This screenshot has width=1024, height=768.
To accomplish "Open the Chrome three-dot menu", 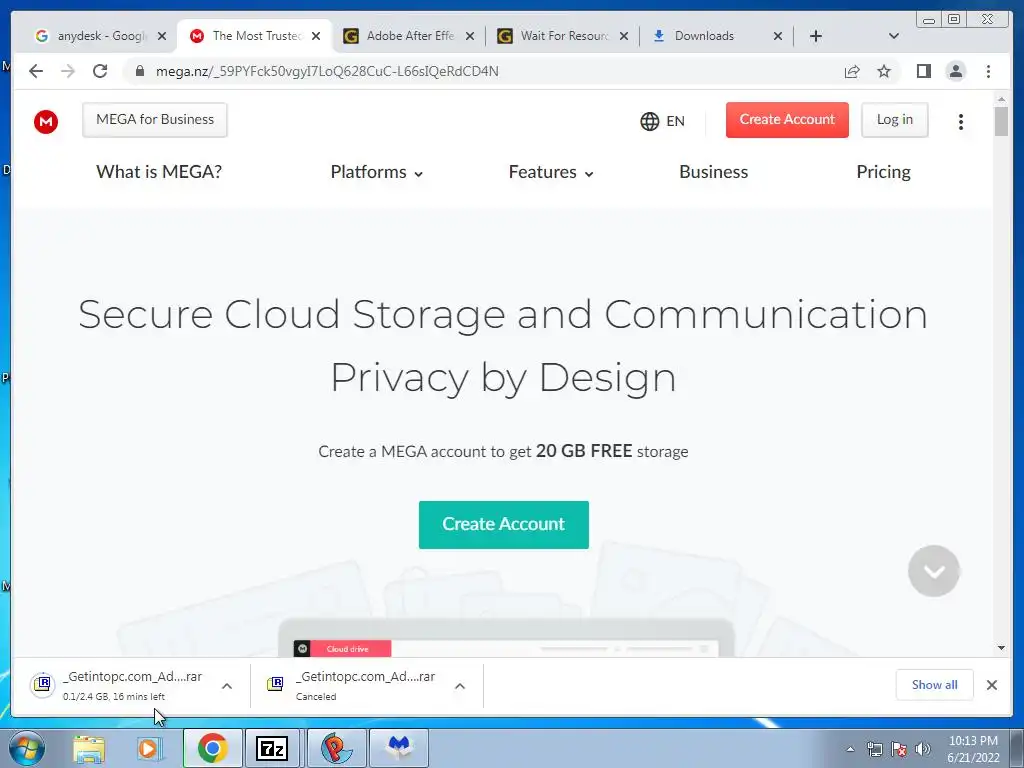I will (988, 71).
